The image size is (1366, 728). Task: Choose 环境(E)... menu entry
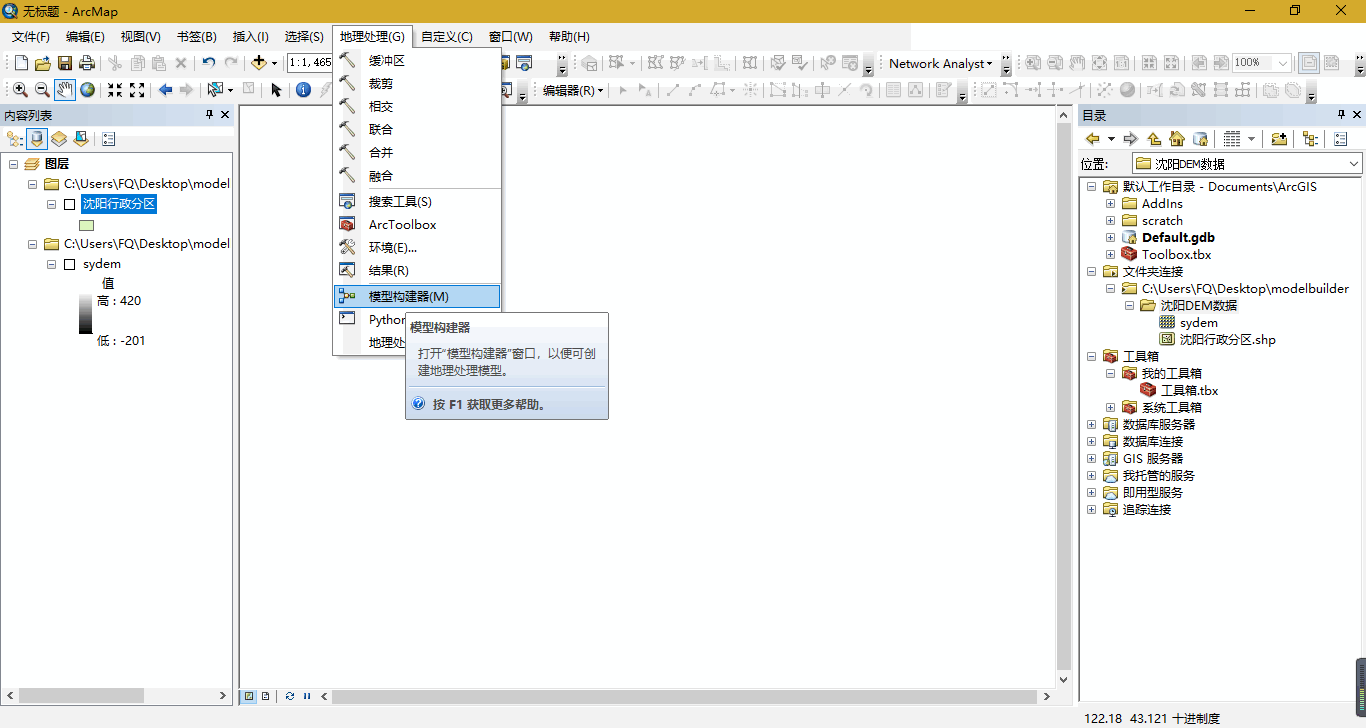point(417,248)
